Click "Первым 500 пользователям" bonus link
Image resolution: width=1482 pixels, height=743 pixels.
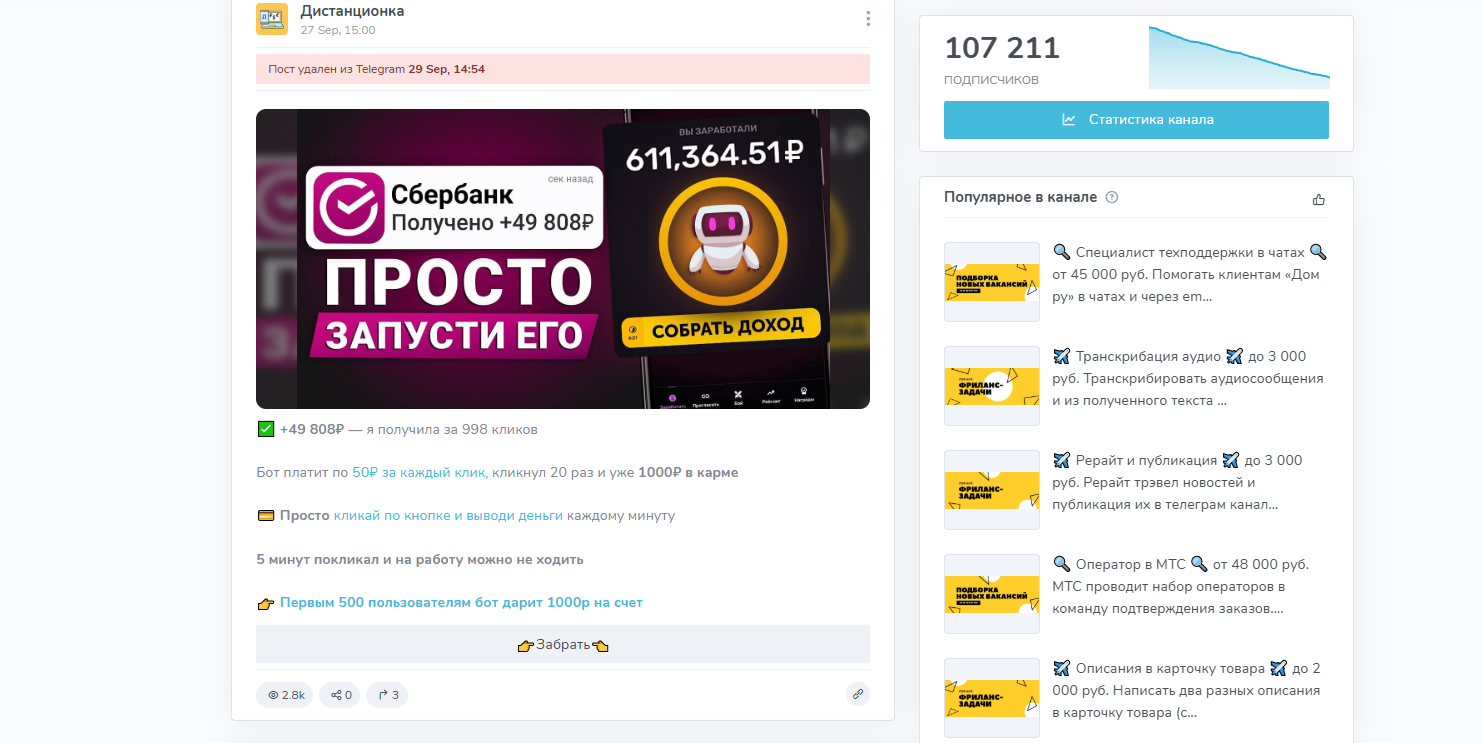[461, 603]
